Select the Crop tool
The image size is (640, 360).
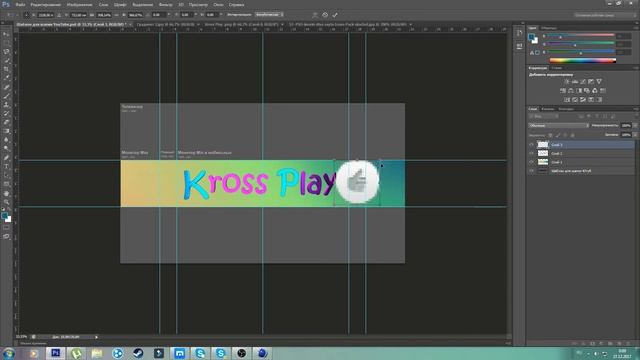point(6,69)
